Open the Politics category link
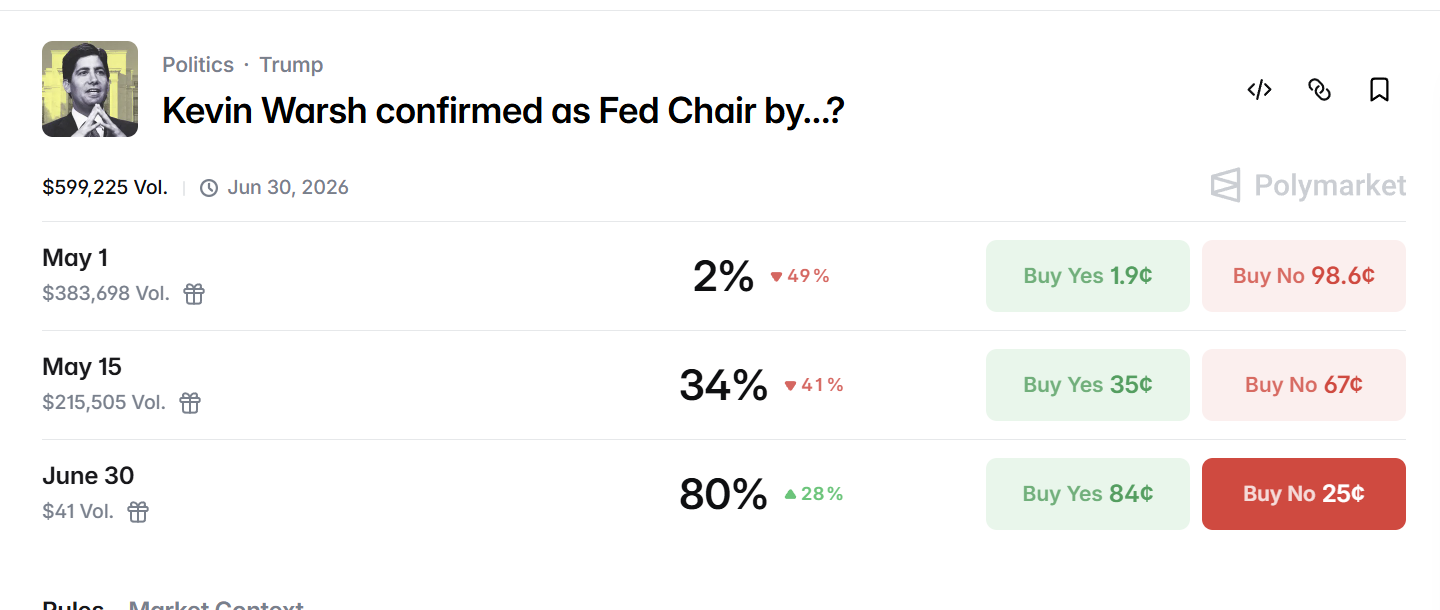Image resolution: width=1440 pixels, height=610 pixels. tap(198, 65)
